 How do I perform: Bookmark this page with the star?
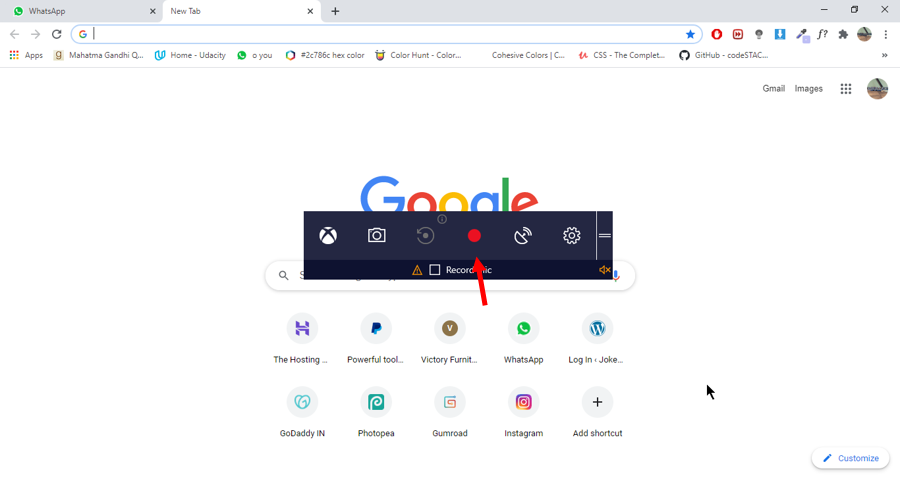pyautogui.click(x=690, y=34)
